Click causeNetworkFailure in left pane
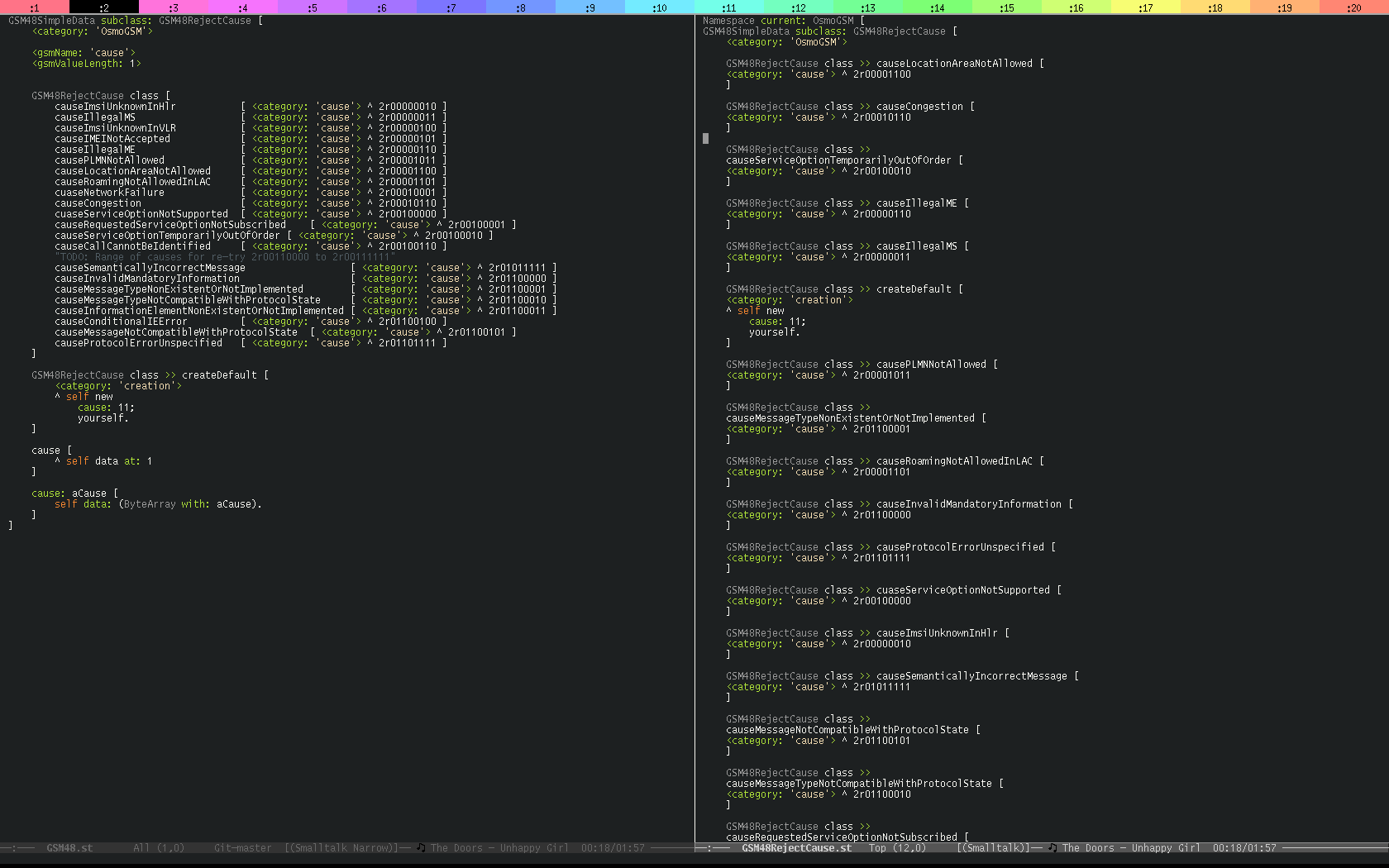1389x868 pixels. (109, 193)
